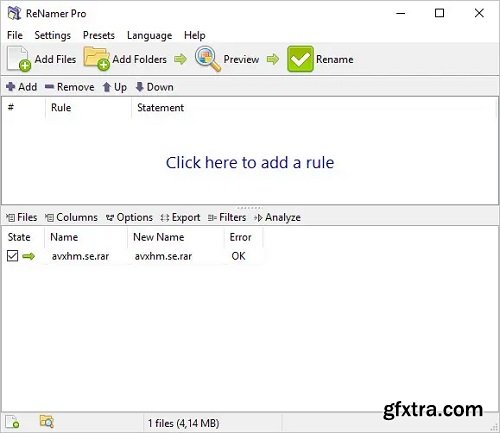
Task: Click the plus icon to add rule
Action: click(x=11, y=87)
